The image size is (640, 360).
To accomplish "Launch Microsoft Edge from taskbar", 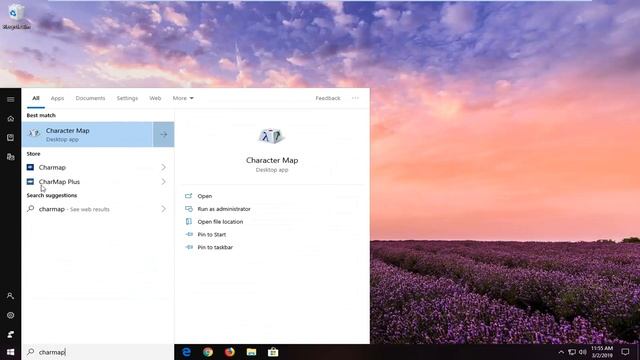I will click(187, 352).
